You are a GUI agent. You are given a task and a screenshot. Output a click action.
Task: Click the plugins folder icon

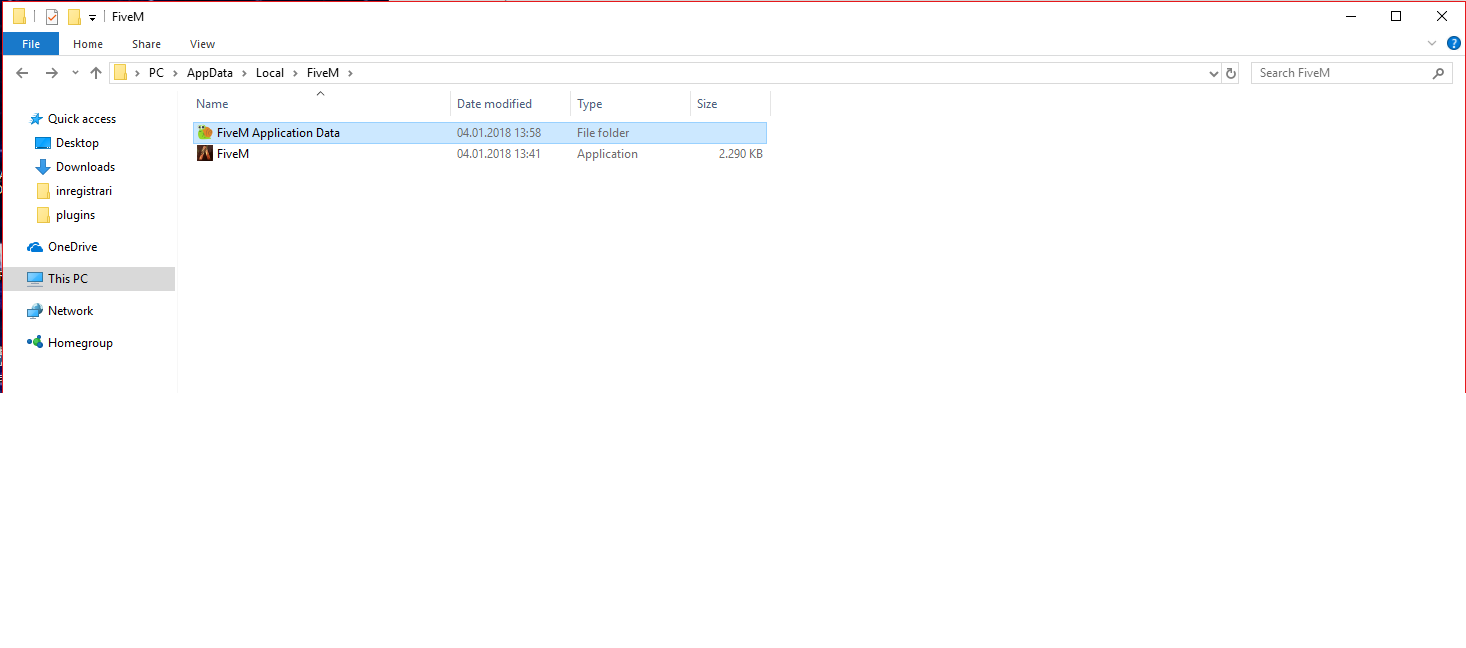coord(42,215)
